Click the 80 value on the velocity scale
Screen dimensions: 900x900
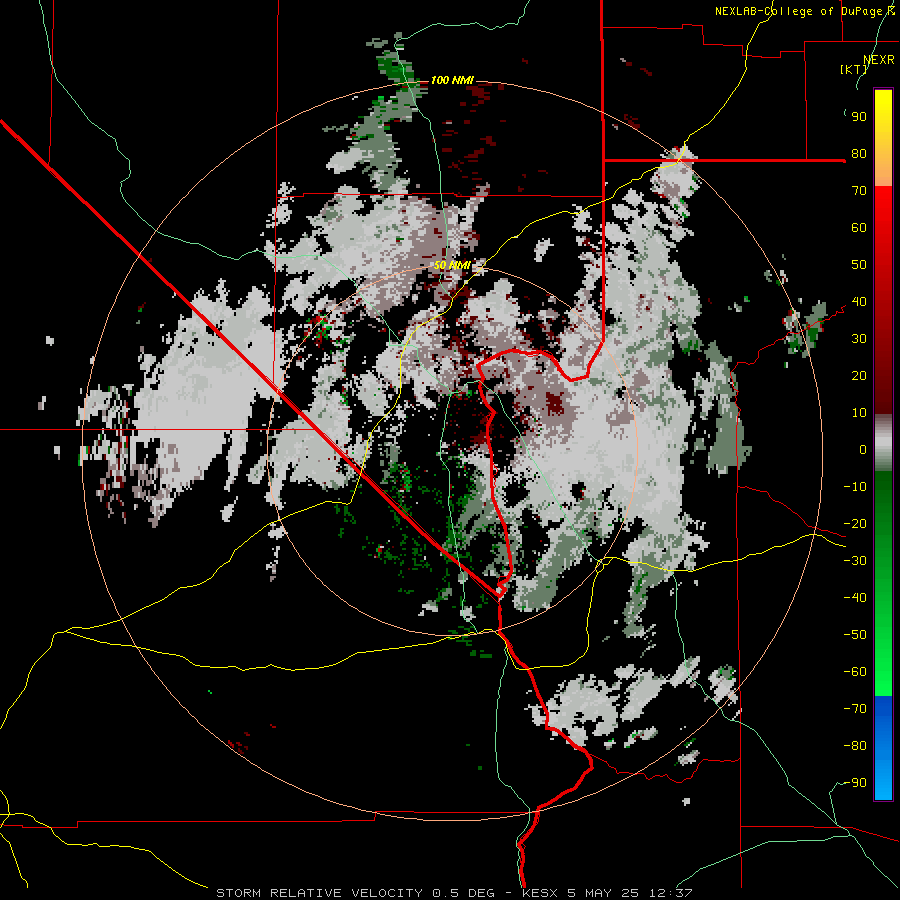click(x=859, y=153)
